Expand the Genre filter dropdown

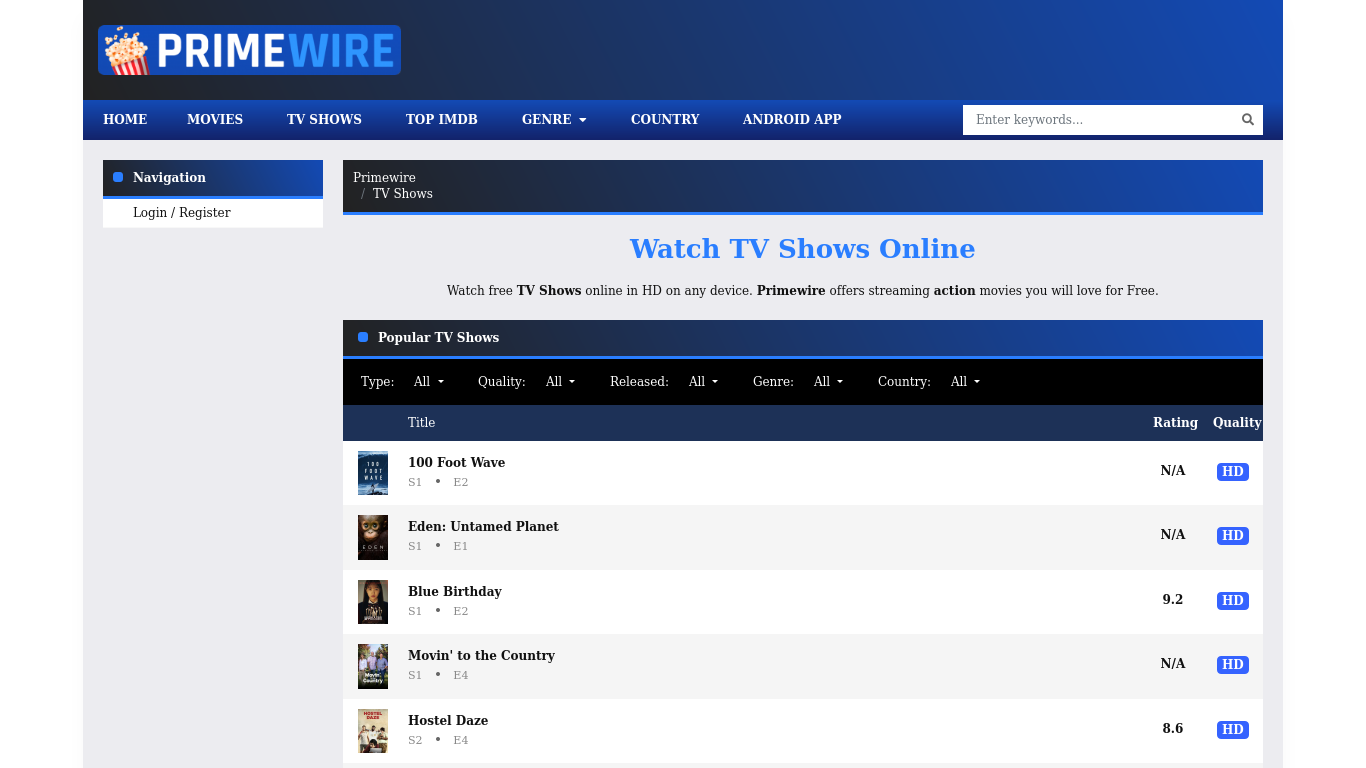(x=828, y=382)
